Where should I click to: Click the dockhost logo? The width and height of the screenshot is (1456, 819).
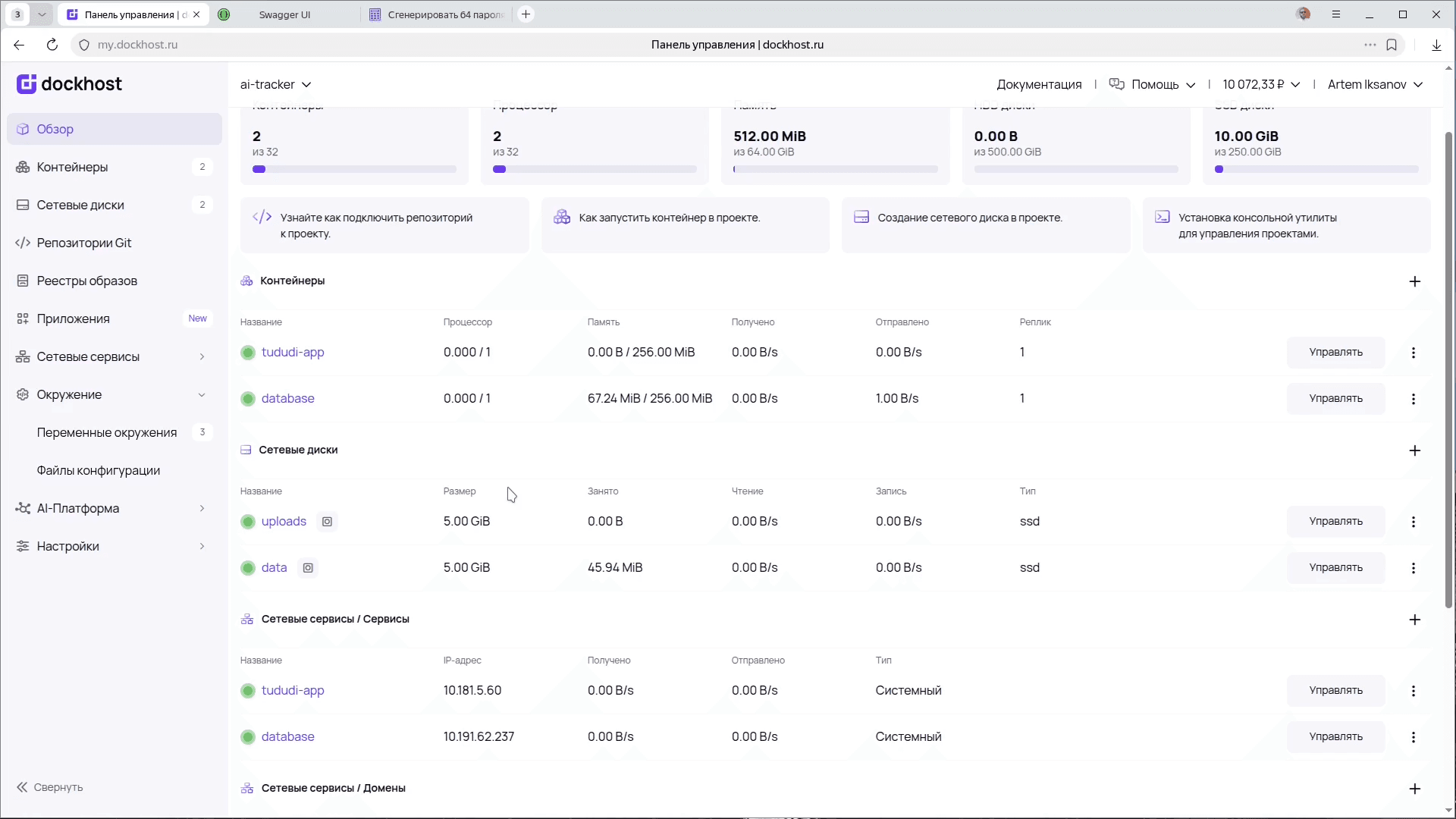click(69, 84)
